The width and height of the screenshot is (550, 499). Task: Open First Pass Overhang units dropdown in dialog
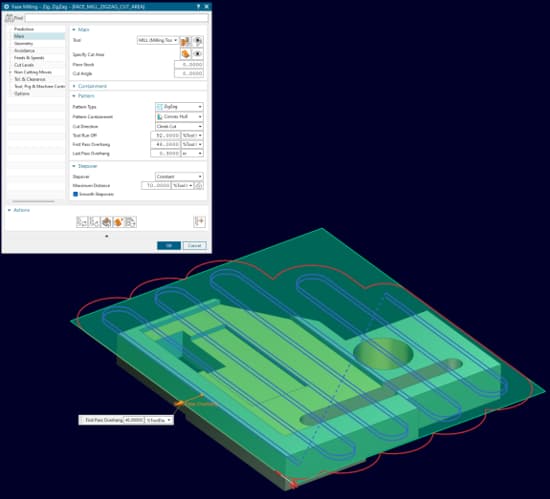(x=192, y=144)
